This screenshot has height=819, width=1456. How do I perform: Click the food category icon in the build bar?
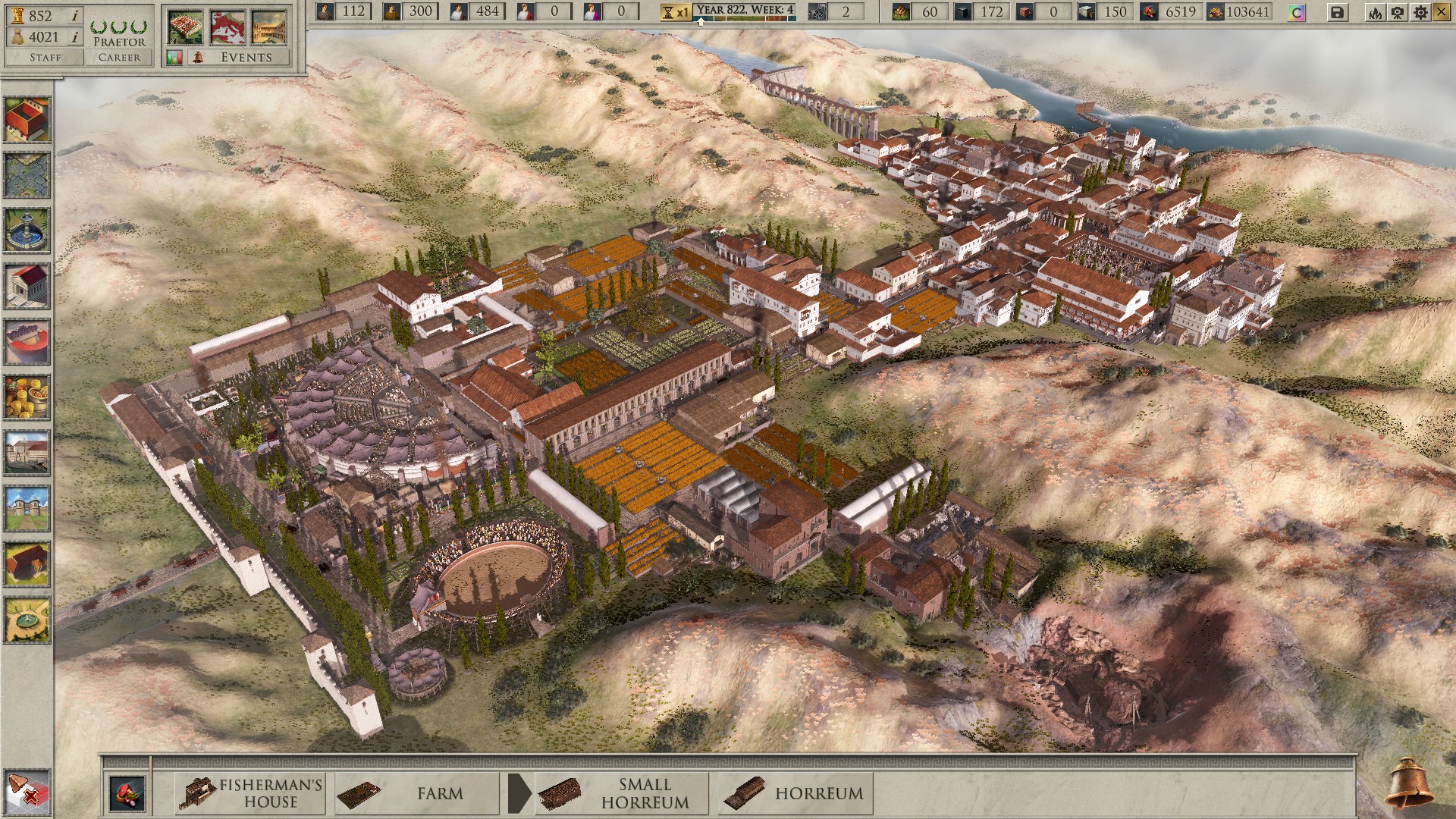127,793
